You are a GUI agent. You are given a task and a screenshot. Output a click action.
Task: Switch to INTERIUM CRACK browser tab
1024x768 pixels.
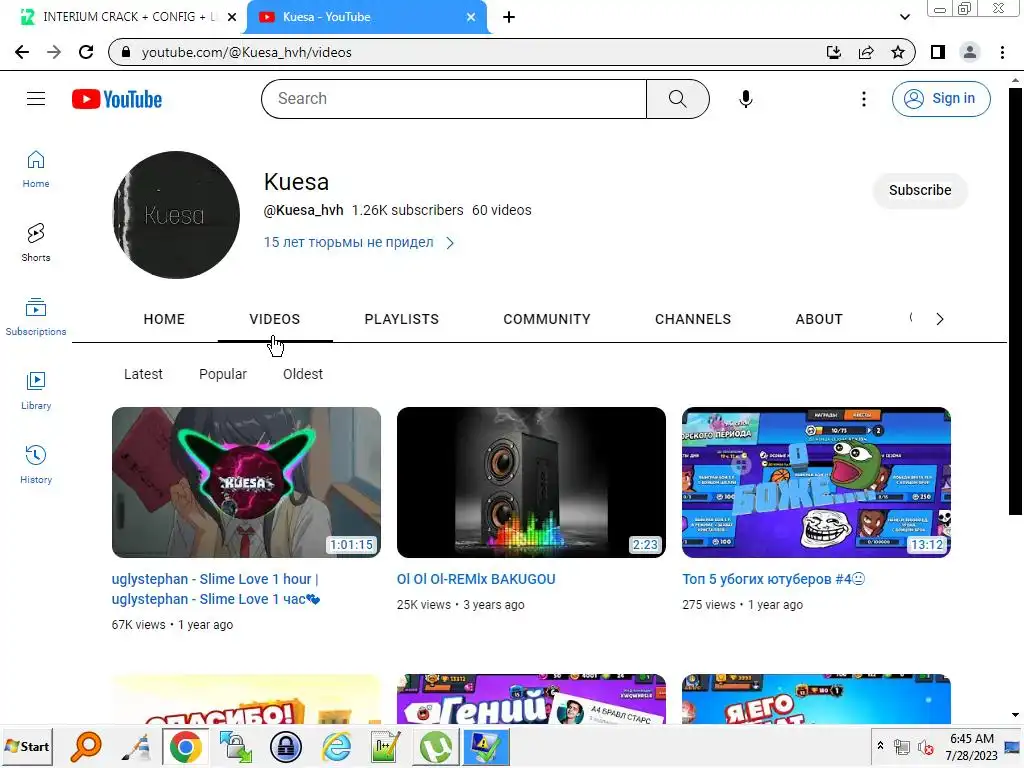pos(124,17)
